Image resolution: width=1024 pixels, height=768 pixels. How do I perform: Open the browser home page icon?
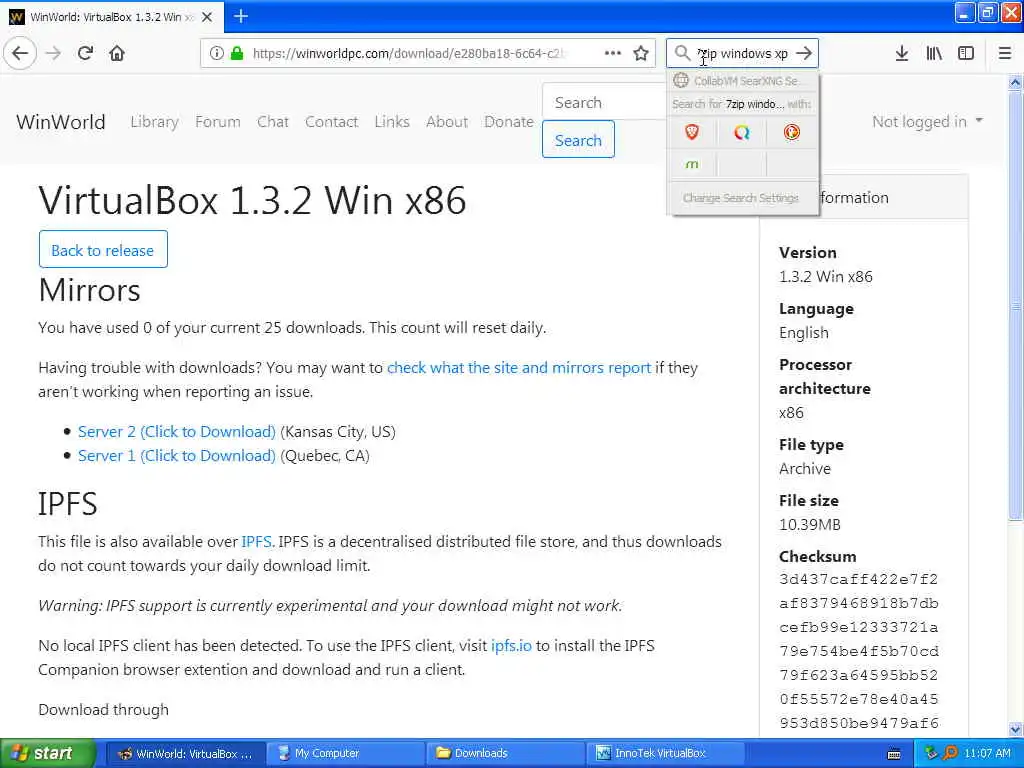(x=117, y=53)
